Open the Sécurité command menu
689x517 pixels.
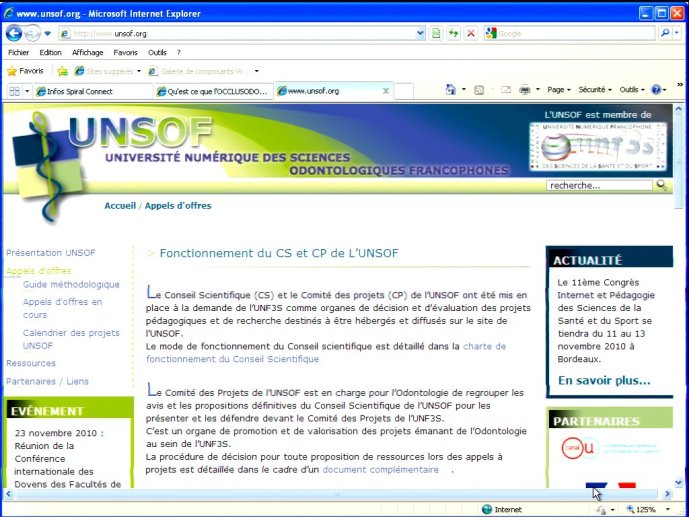click(595, 90)
